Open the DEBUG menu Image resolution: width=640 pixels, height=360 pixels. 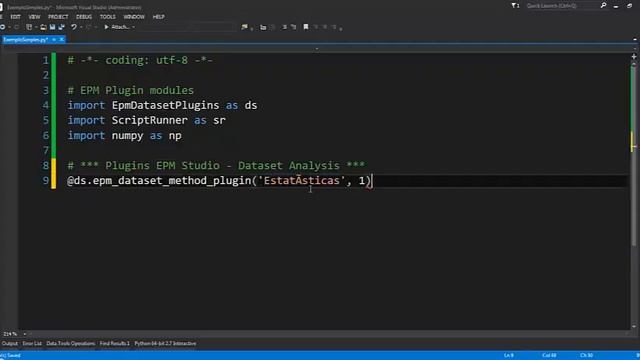(x=84, y=17)
